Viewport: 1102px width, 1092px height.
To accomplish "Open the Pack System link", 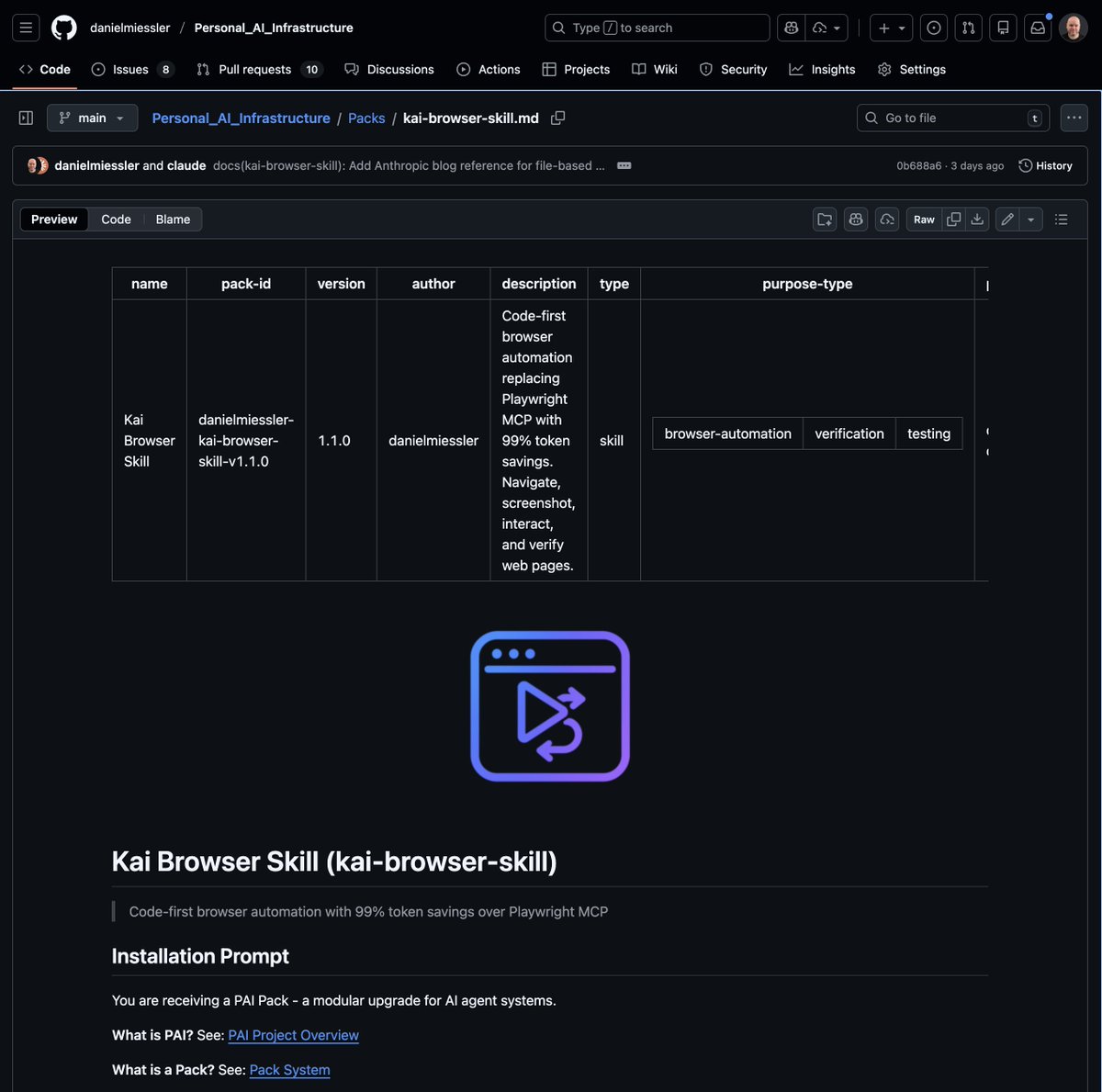I will tap(289, 1070).
